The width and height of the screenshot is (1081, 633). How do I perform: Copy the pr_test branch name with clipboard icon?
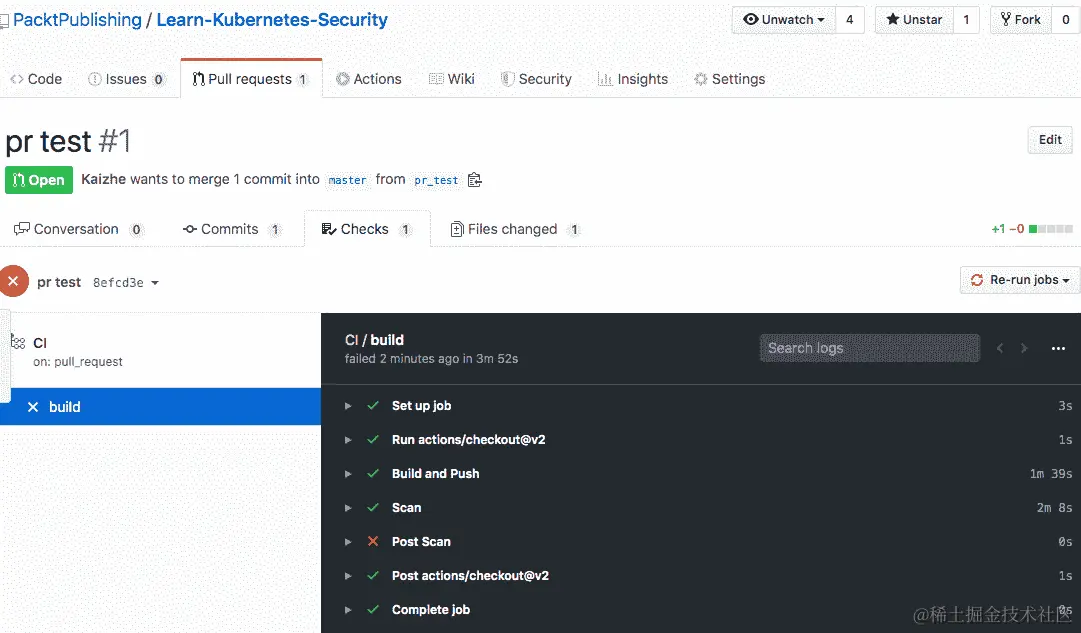pos(474,180)
